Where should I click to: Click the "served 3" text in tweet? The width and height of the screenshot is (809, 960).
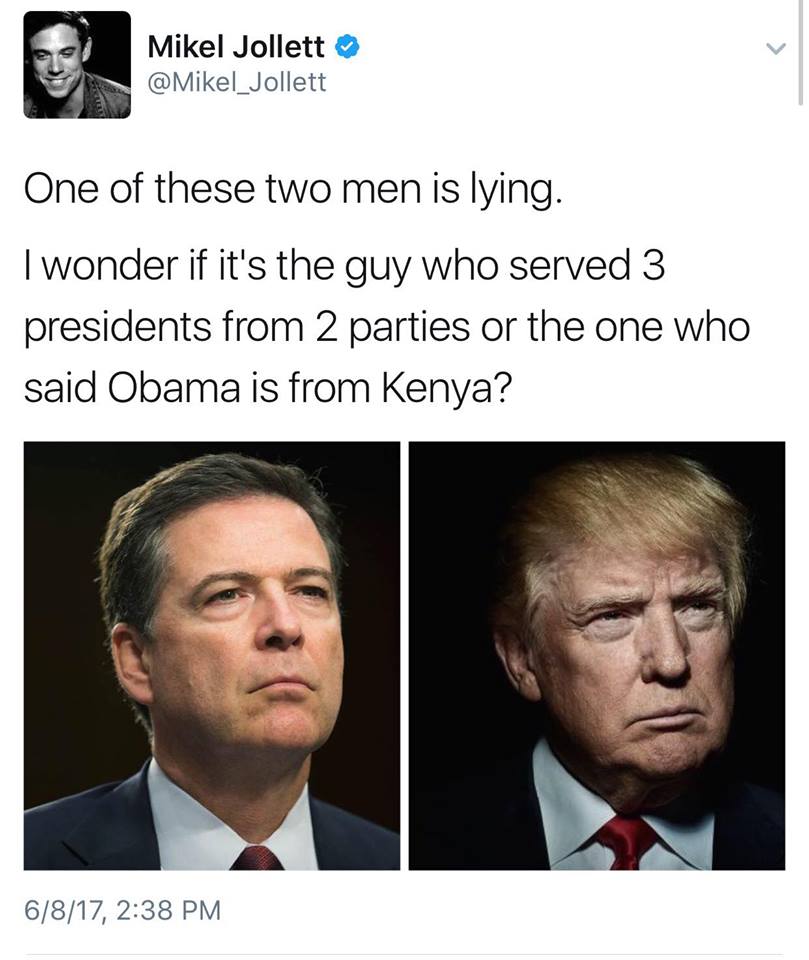pyautogui.click(x=587, y=265)
